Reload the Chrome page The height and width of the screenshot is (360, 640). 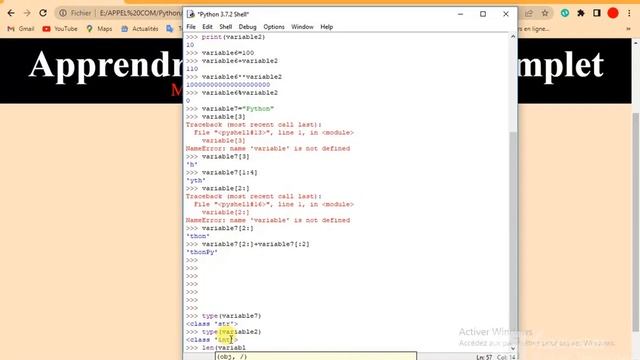click(43, 13)
